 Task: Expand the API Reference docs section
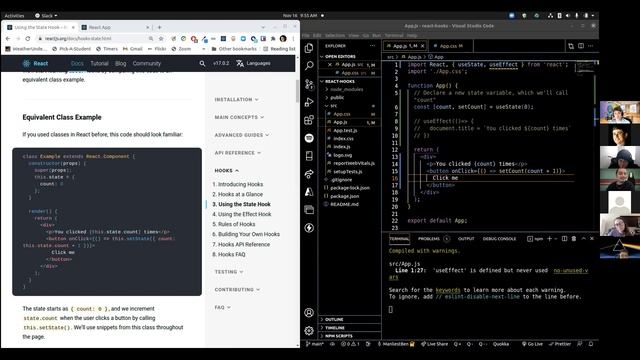[x=238, y=153]
